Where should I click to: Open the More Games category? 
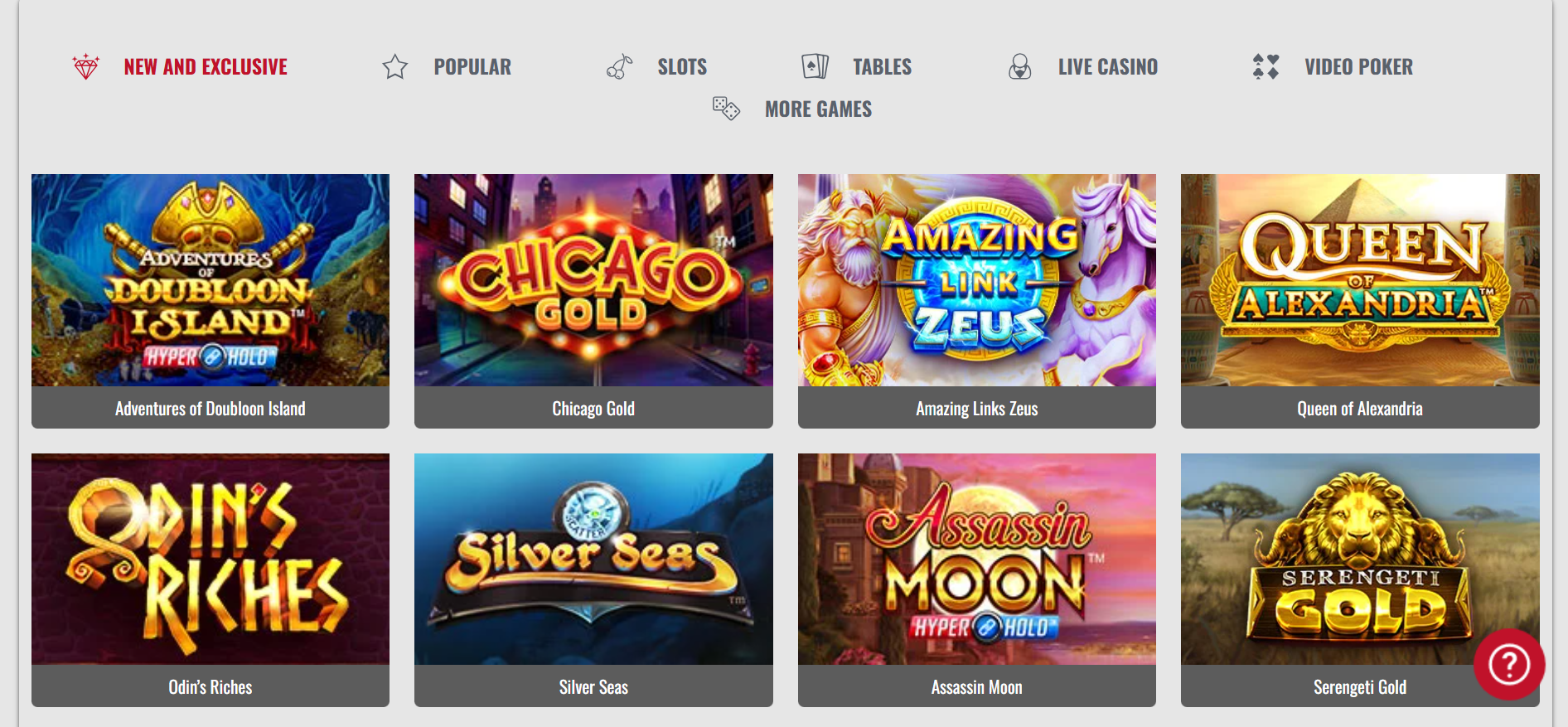point(818,109)
